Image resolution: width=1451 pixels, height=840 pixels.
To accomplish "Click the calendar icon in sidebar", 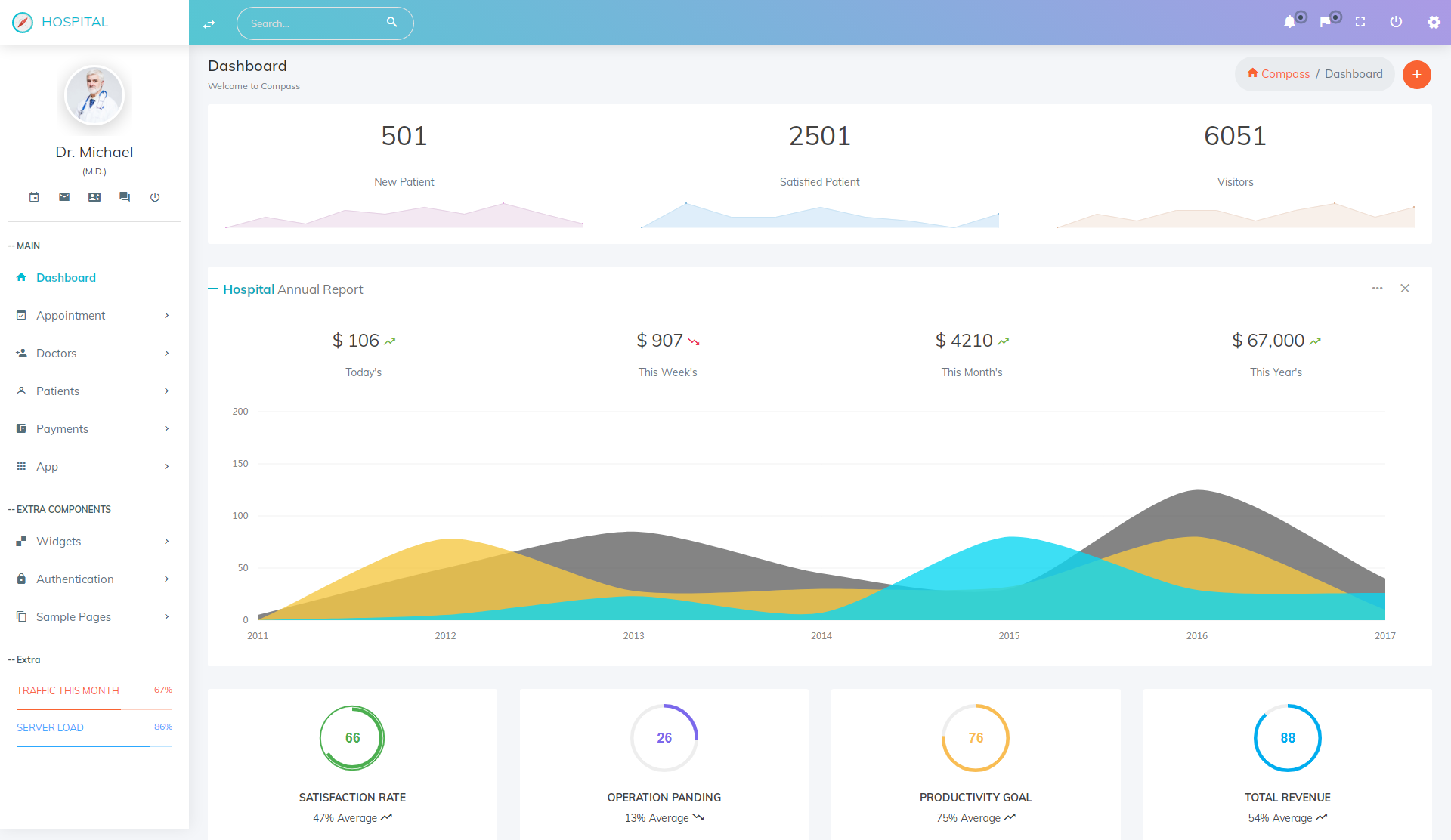I will pos(34,196).
